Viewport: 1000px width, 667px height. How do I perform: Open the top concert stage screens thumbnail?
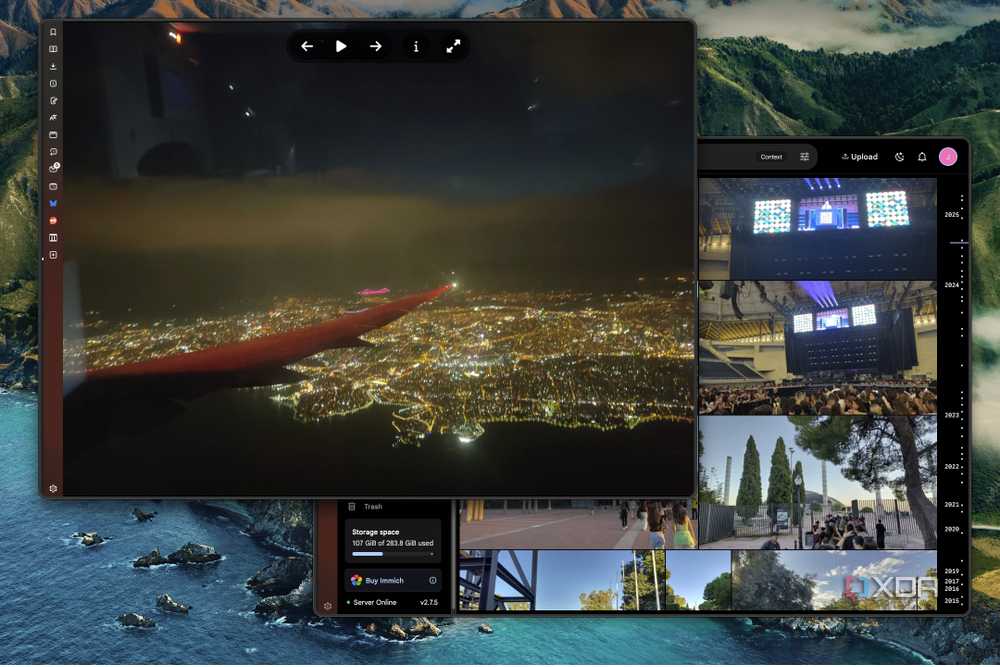tap(818, 229)
